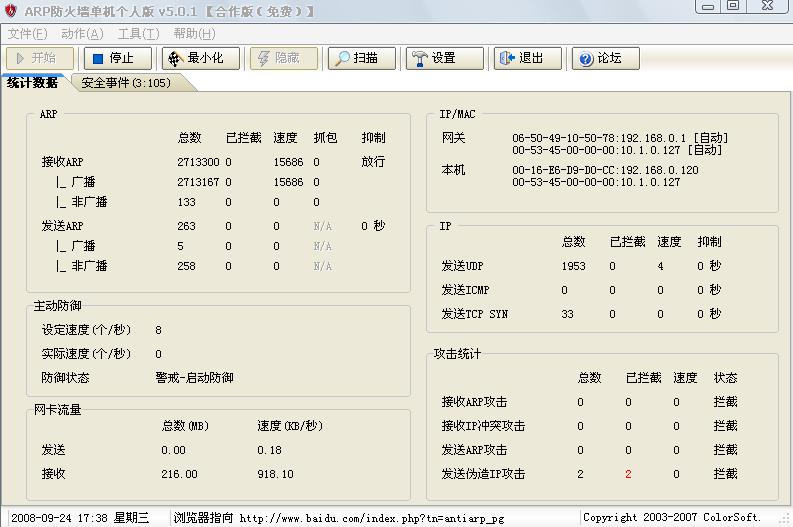Click the ColorSoft copyright text
Image resolution: width=793 pixels, height=527 pixels.
pyautogui.click(x=671, y=518)
